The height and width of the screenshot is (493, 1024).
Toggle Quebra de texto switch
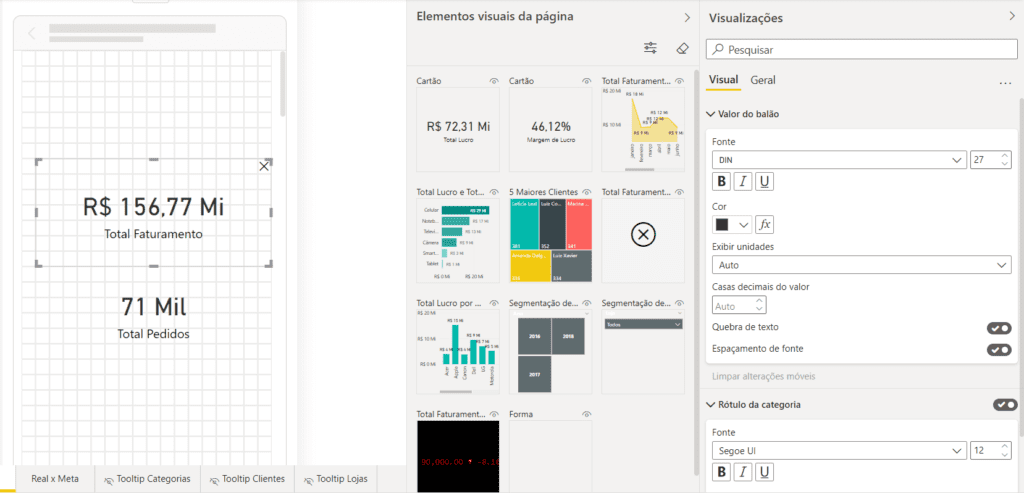pos(999,328)
